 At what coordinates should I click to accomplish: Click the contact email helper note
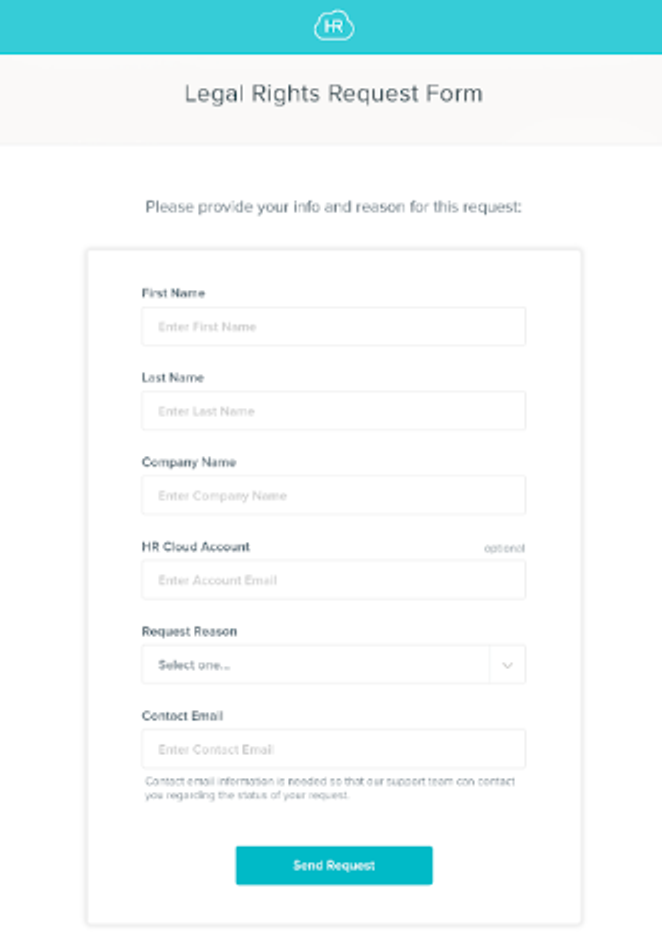pos(330,788)
